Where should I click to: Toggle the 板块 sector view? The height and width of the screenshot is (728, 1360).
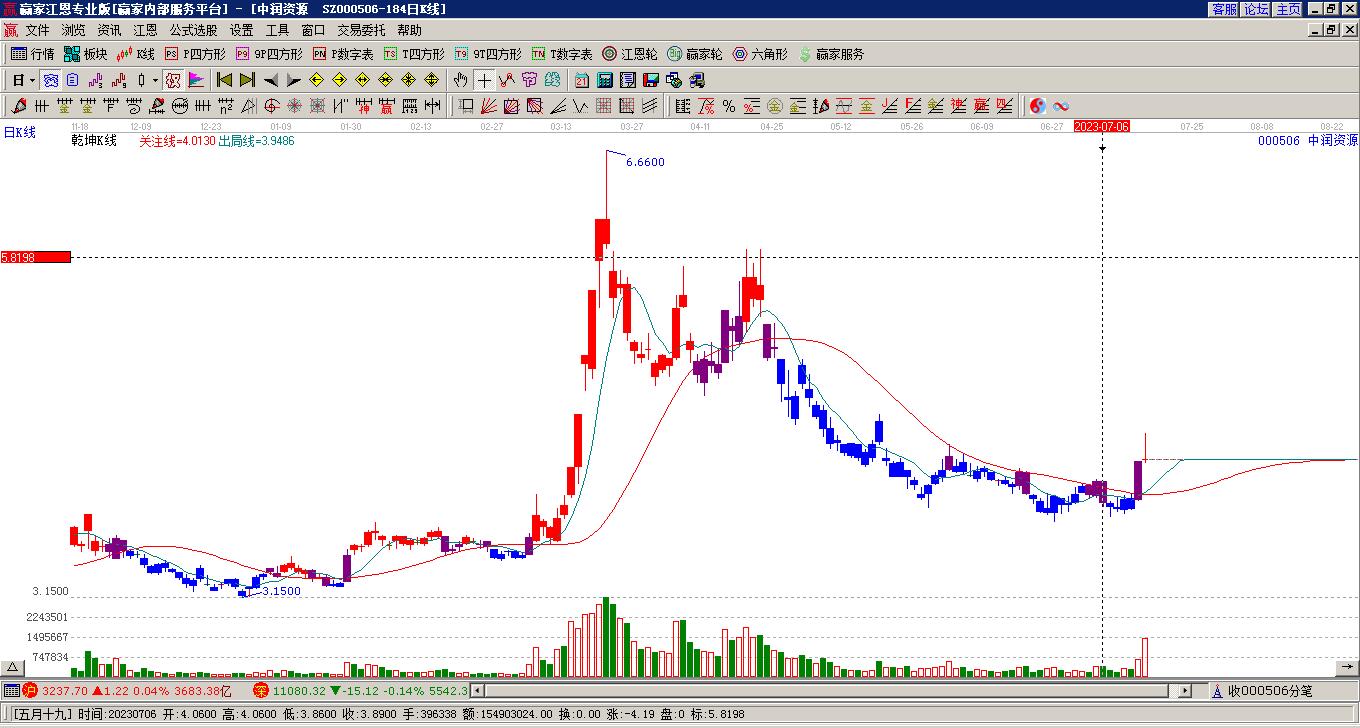click(85, 54)
